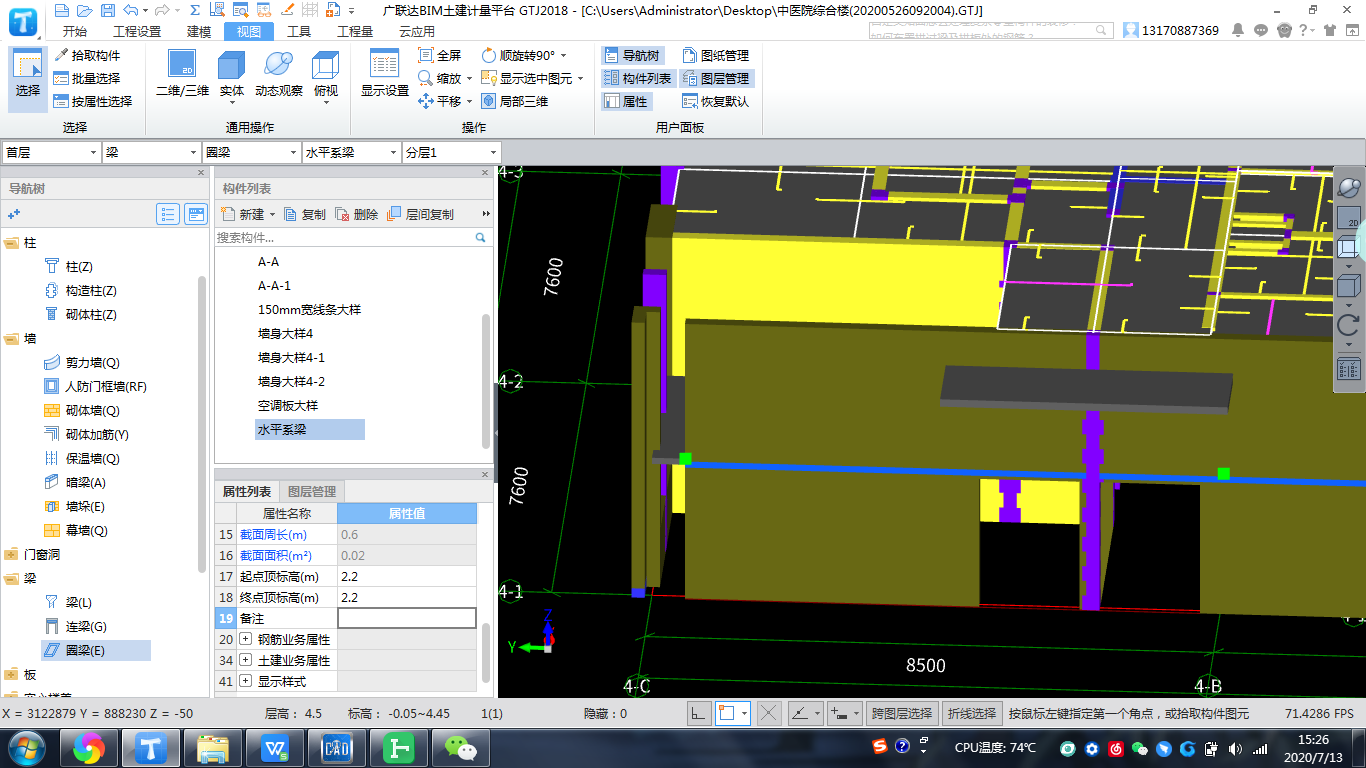Expand 钢筋业务属性 property group
This screenshot has width=1366, height=768.
pyautogui.click(x=245, y=639)
